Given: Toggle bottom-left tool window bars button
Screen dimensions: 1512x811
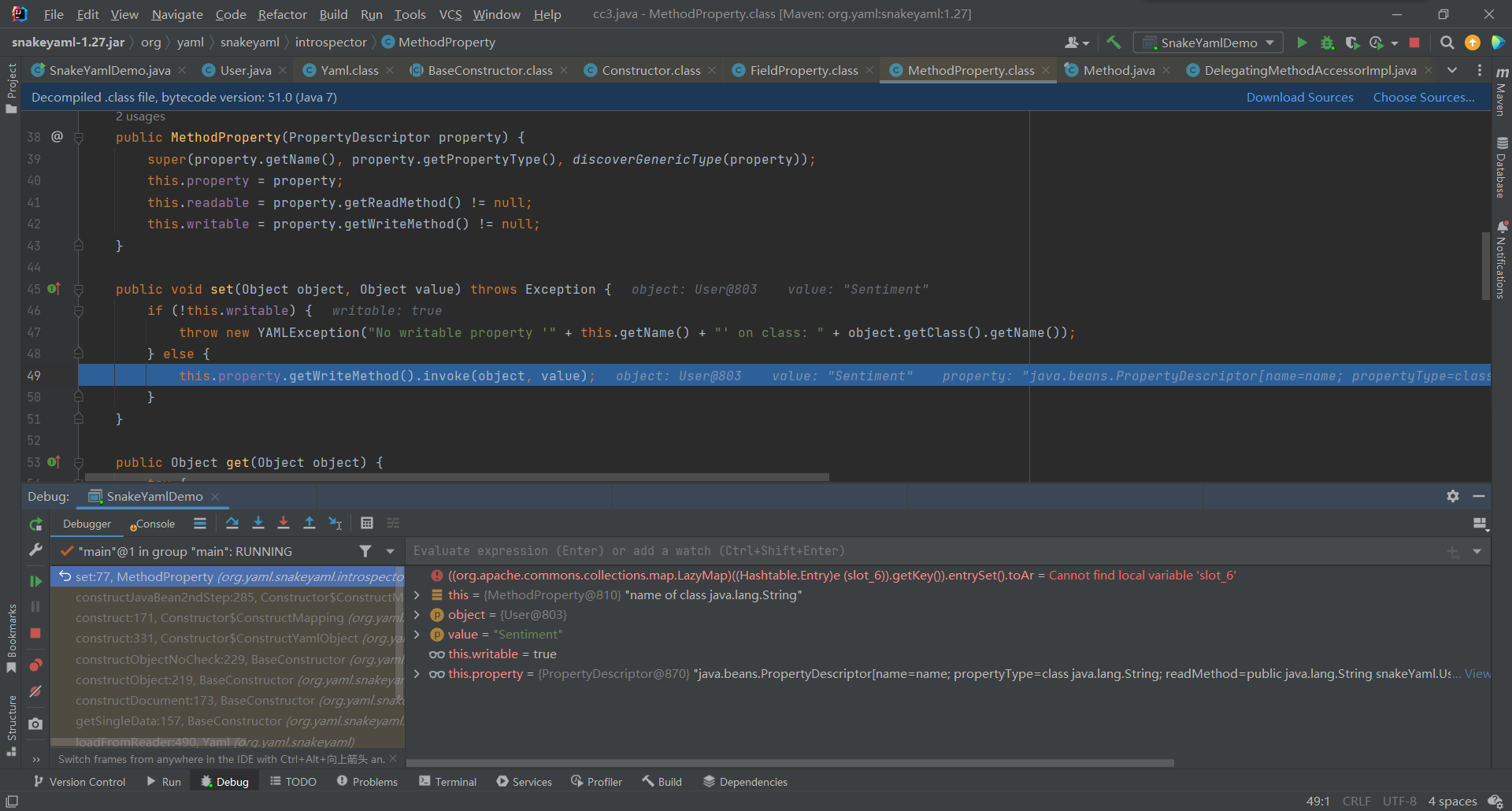Looking at the screenshot, I should click(x=12, y=801).
